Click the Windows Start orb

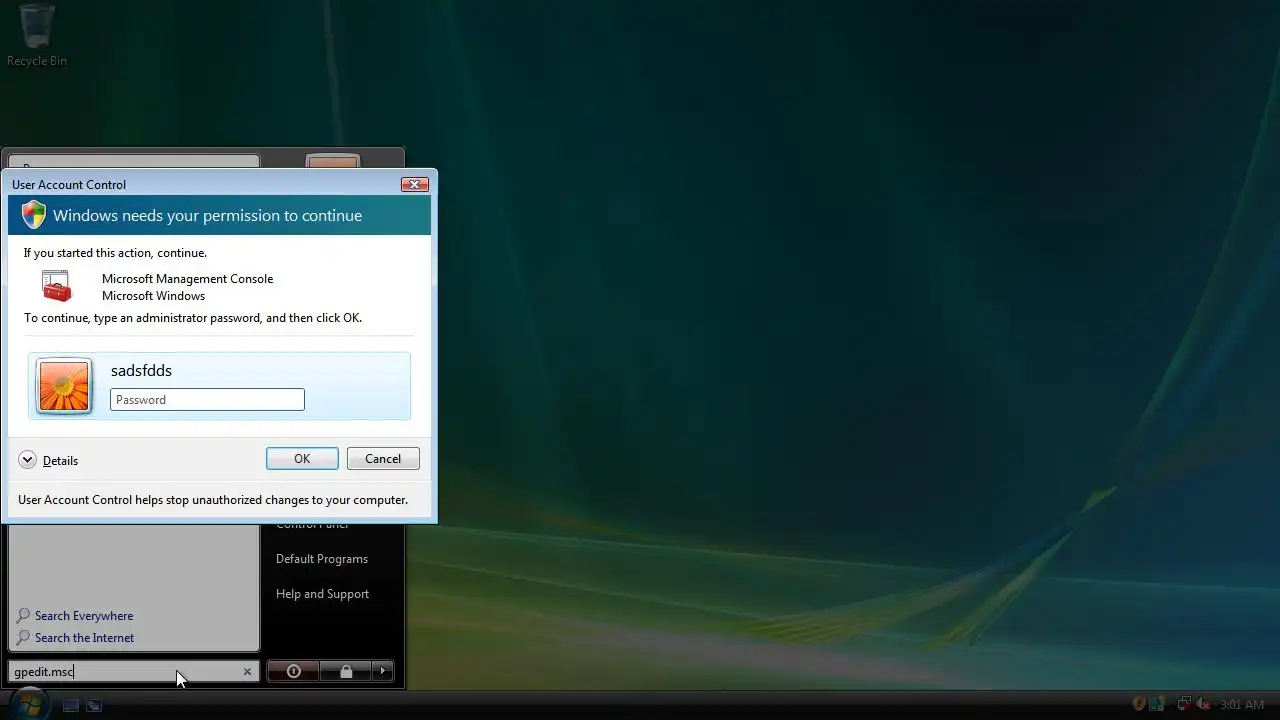[30, 704]
